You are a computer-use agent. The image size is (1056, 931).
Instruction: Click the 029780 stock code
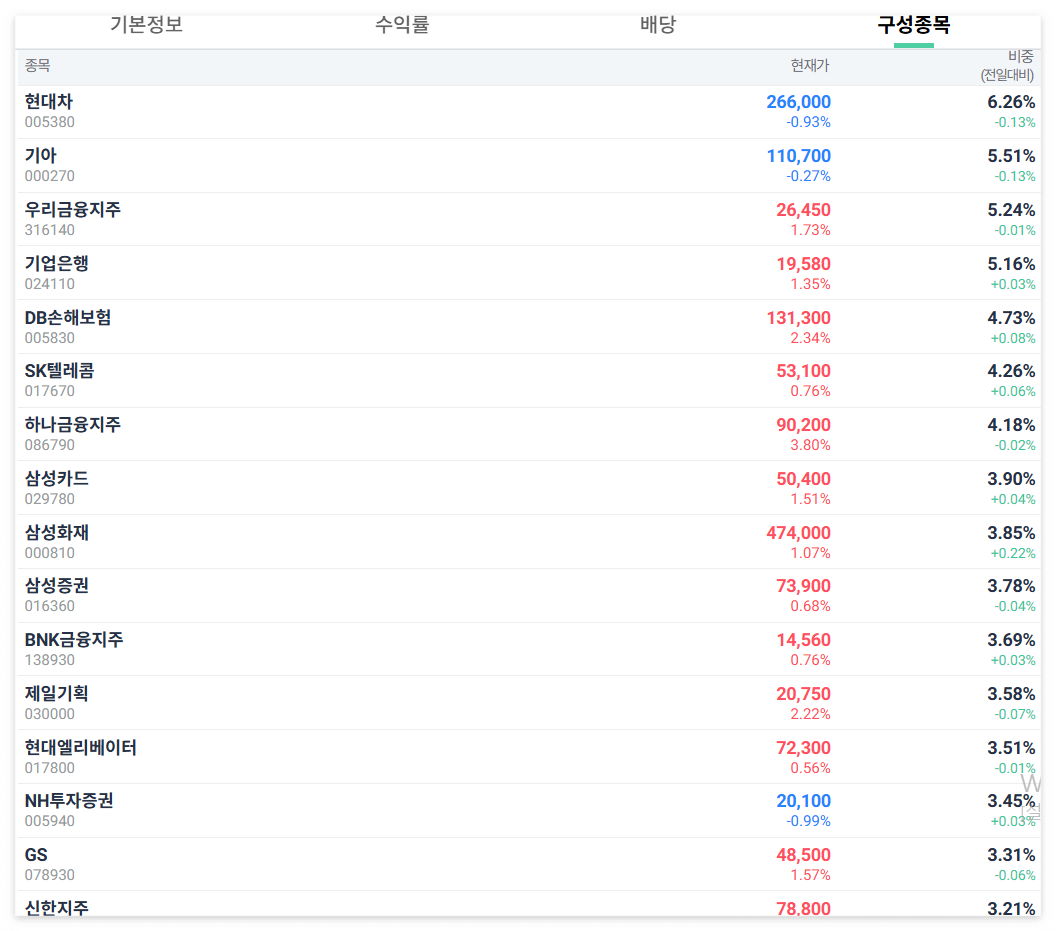point(50,499)
